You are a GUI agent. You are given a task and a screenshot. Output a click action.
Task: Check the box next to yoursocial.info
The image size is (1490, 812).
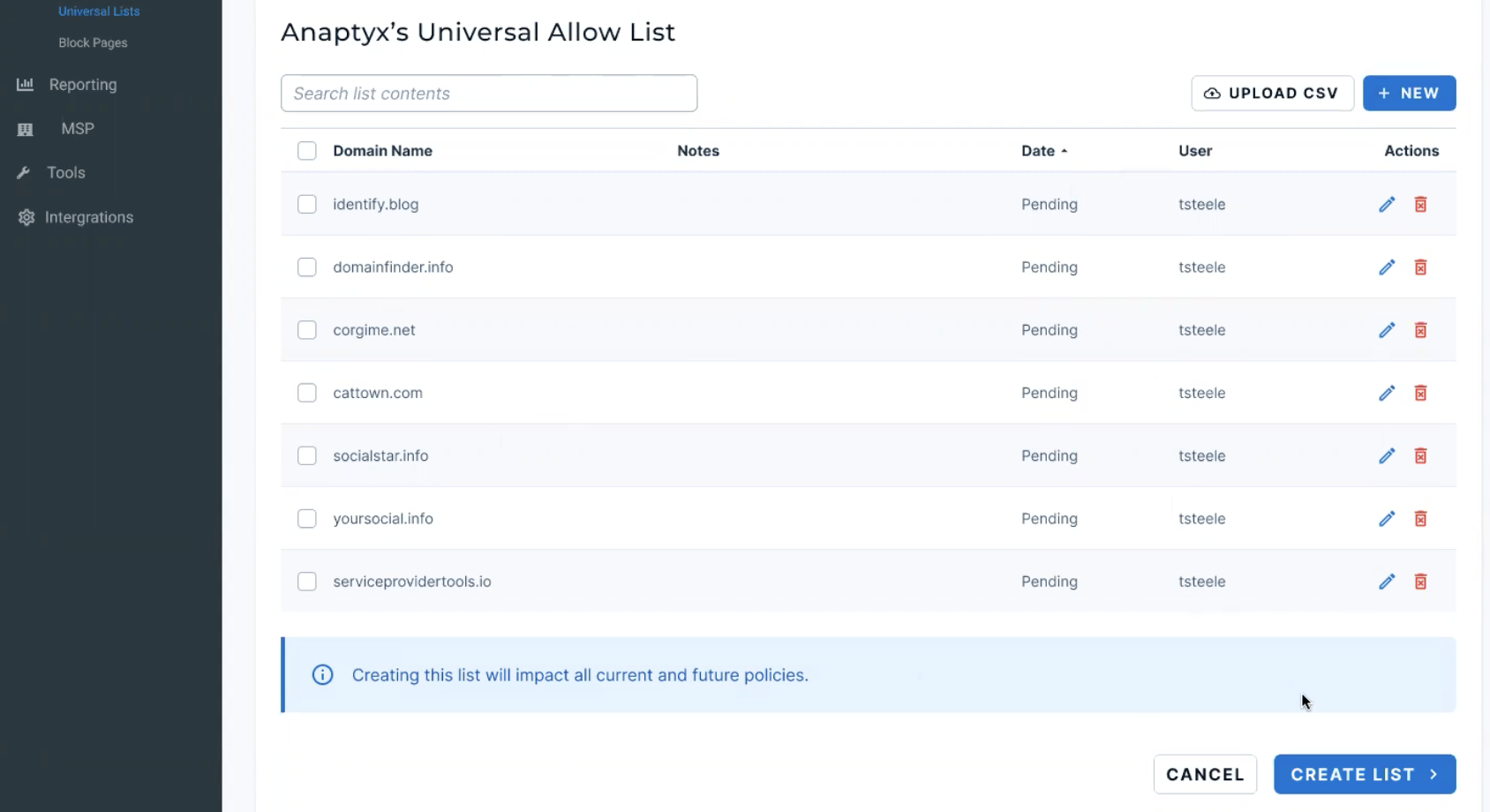tap(307, 519)
